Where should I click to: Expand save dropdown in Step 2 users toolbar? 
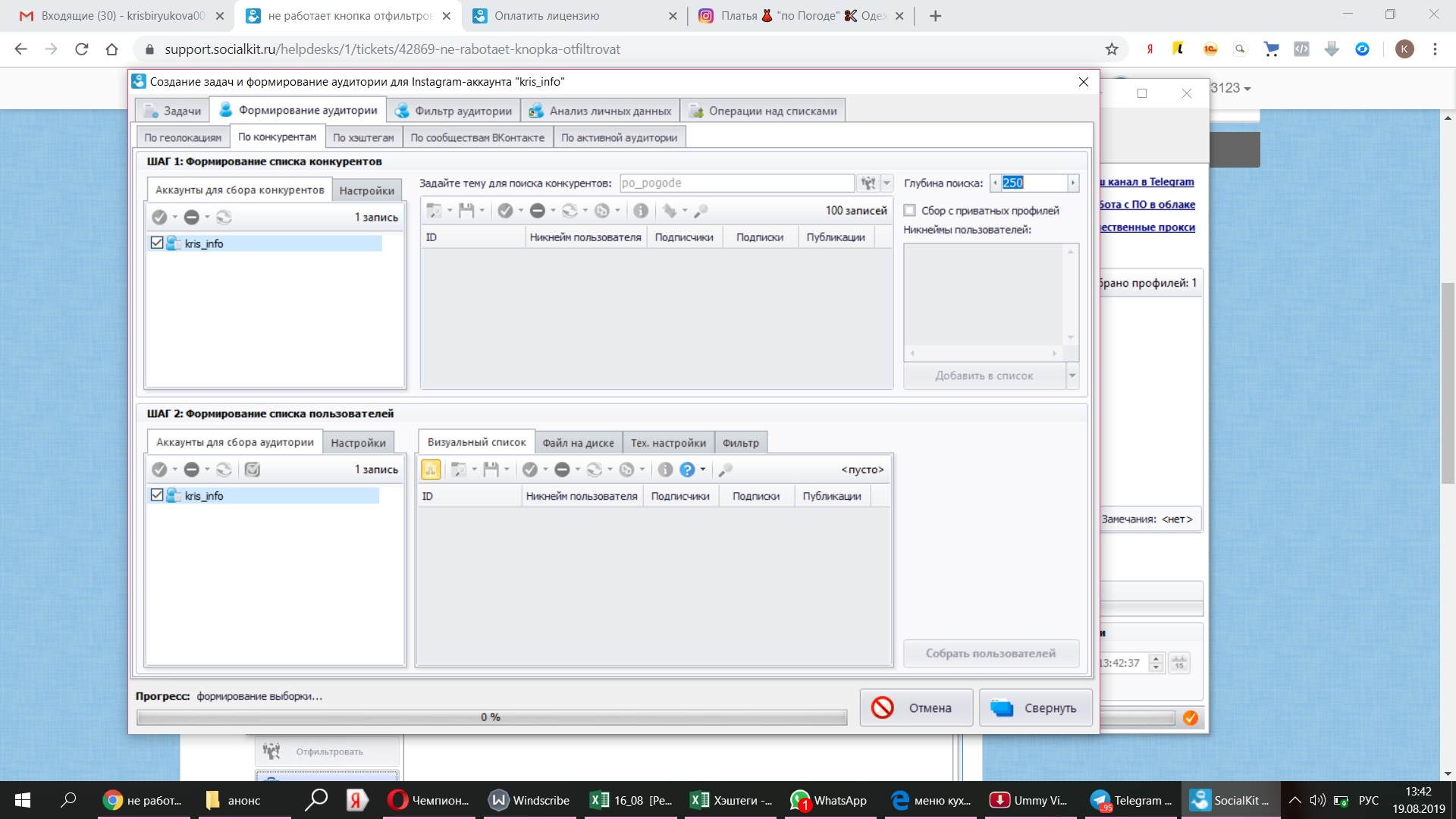pos(507,469)
